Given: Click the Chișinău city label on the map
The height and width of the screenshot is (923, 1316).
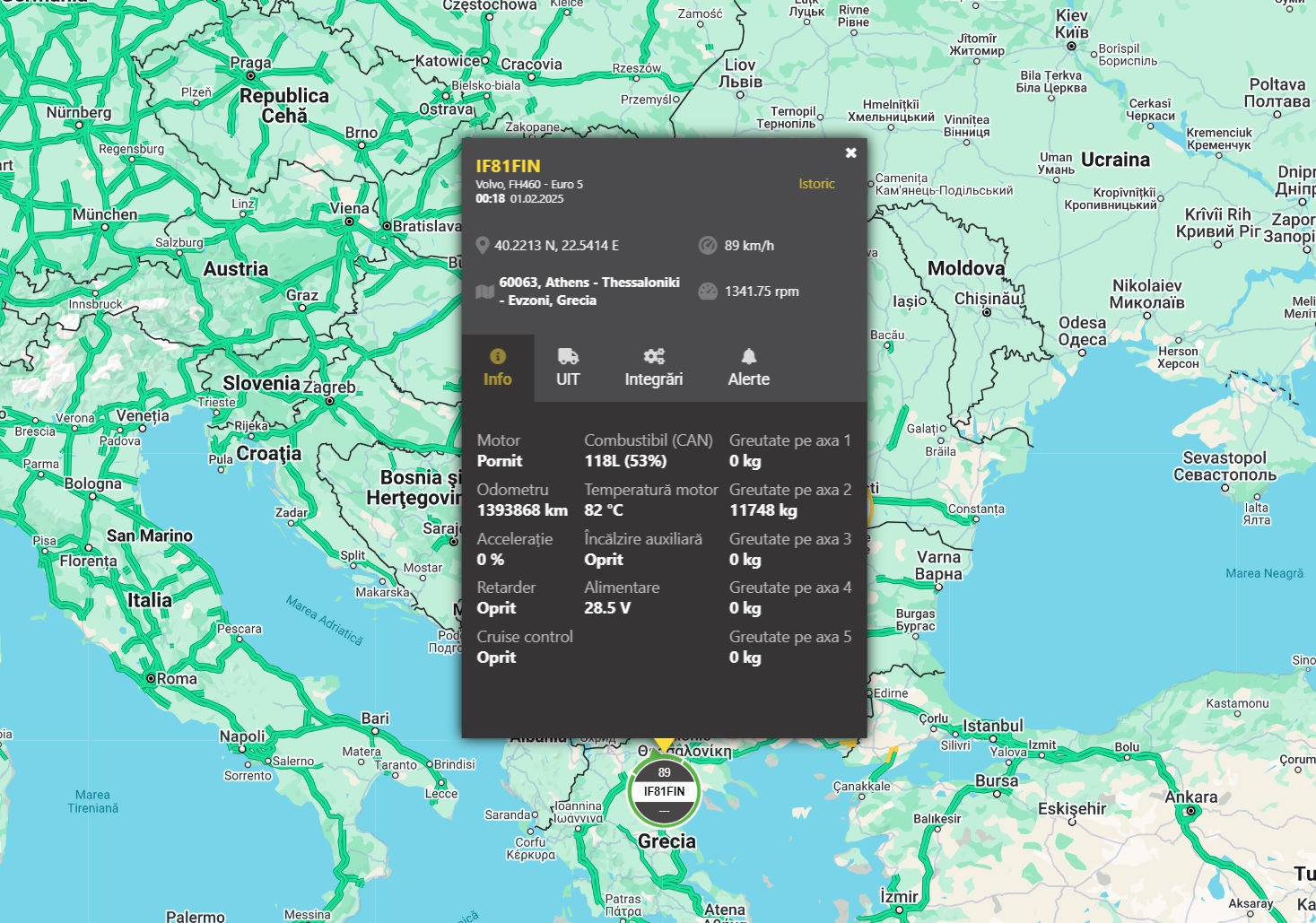Looking at the screenshot, I should [988, 299].
